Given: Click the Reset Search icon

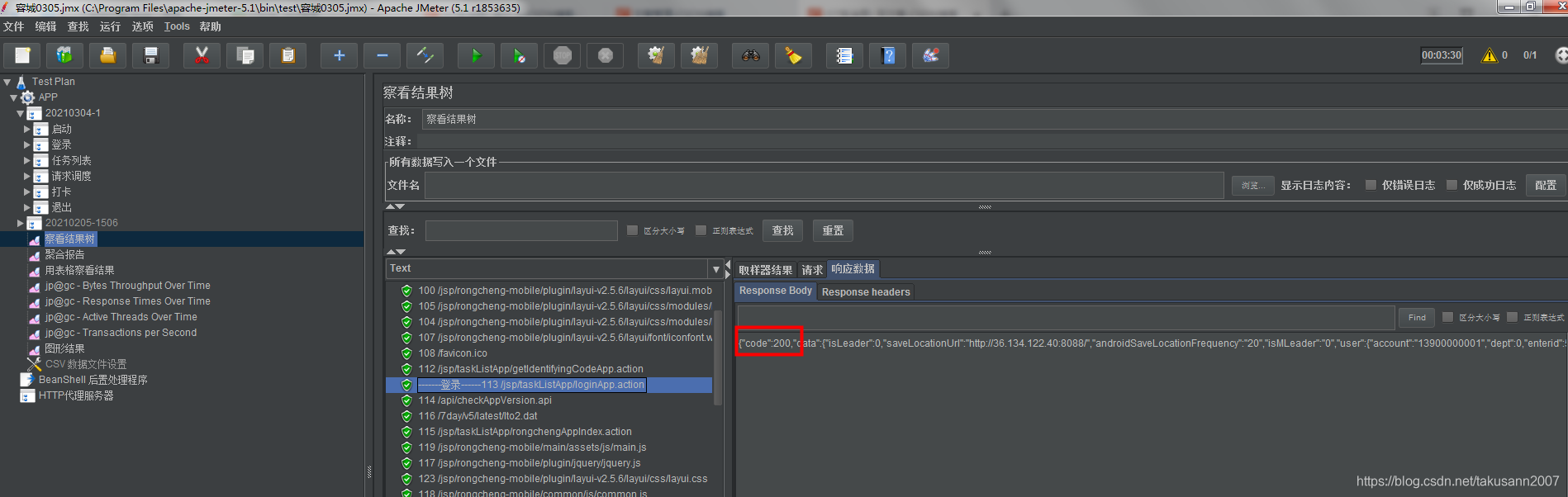Looking at the screenshot, I should (x=793, y=55).
